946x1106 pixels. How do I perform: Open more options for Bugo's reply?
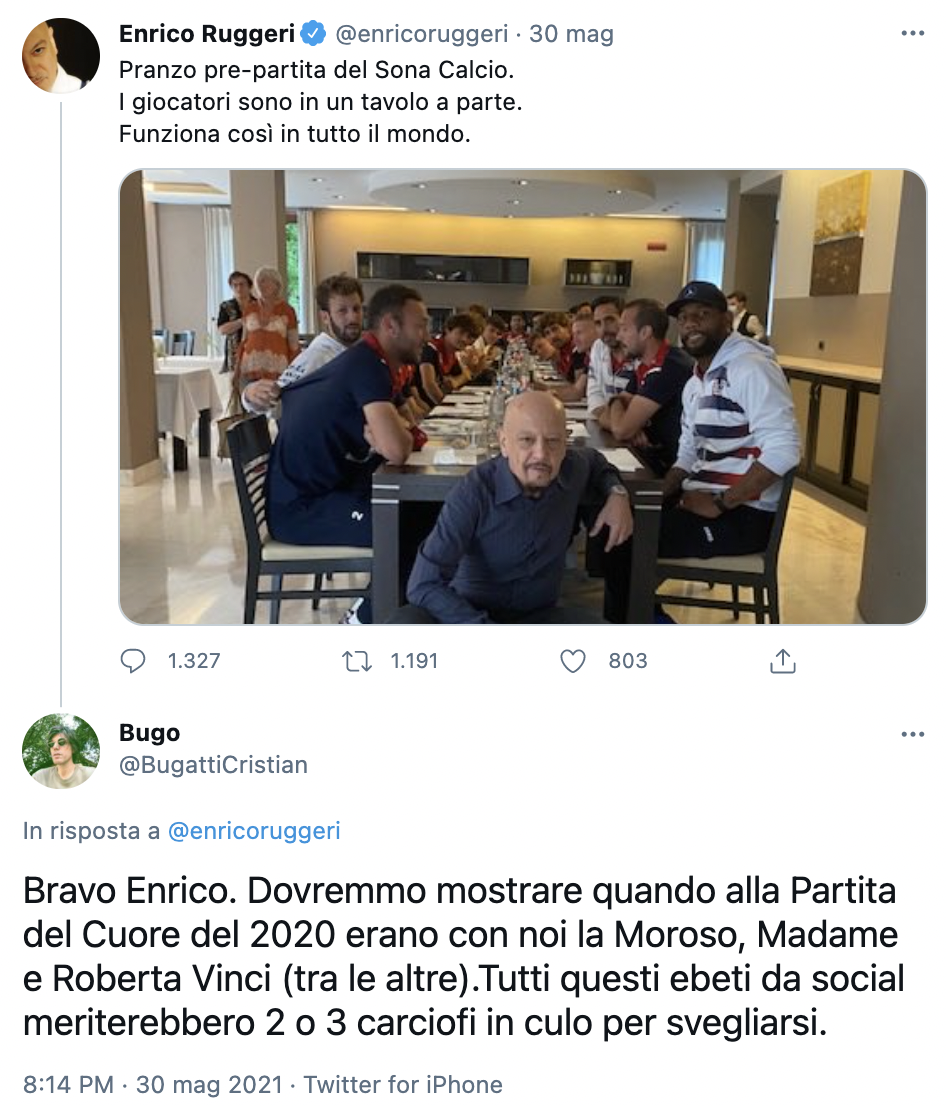point(912,734)
